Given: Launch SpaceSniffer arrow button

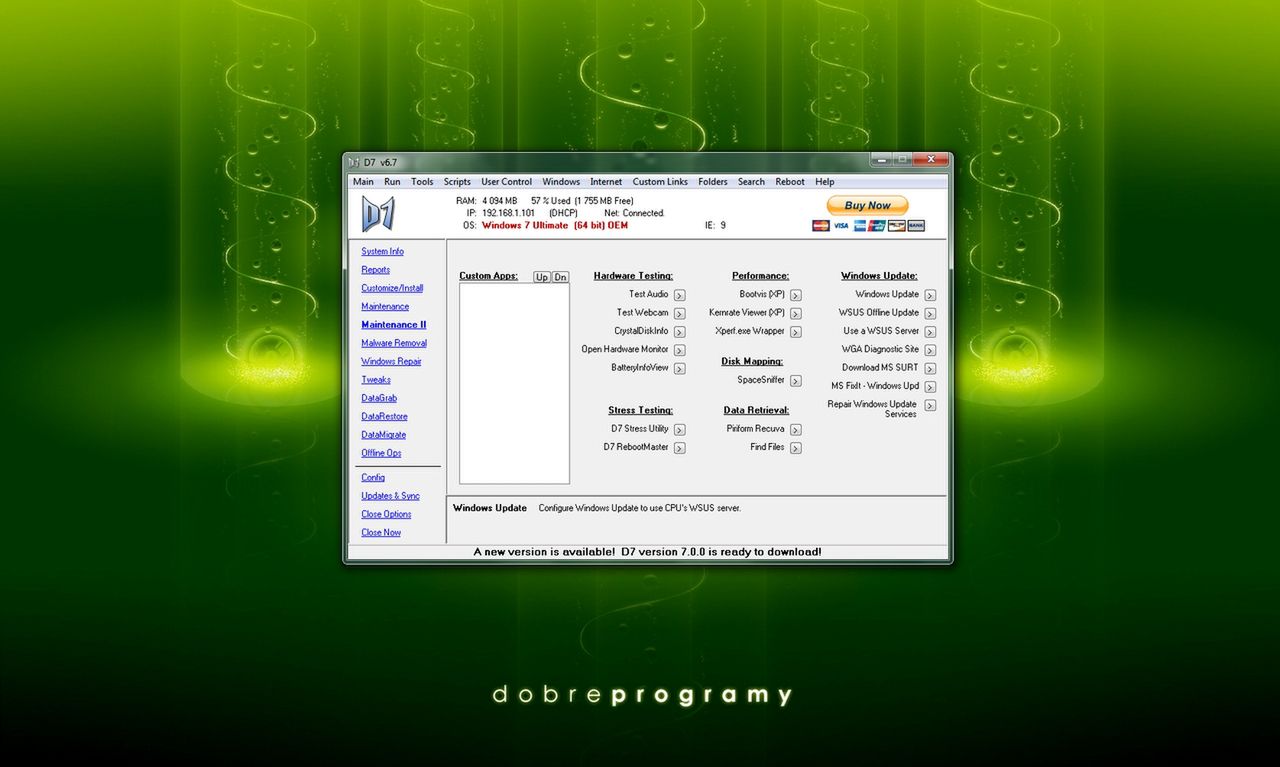Looking at the screenshot, I should coord(795,381).
